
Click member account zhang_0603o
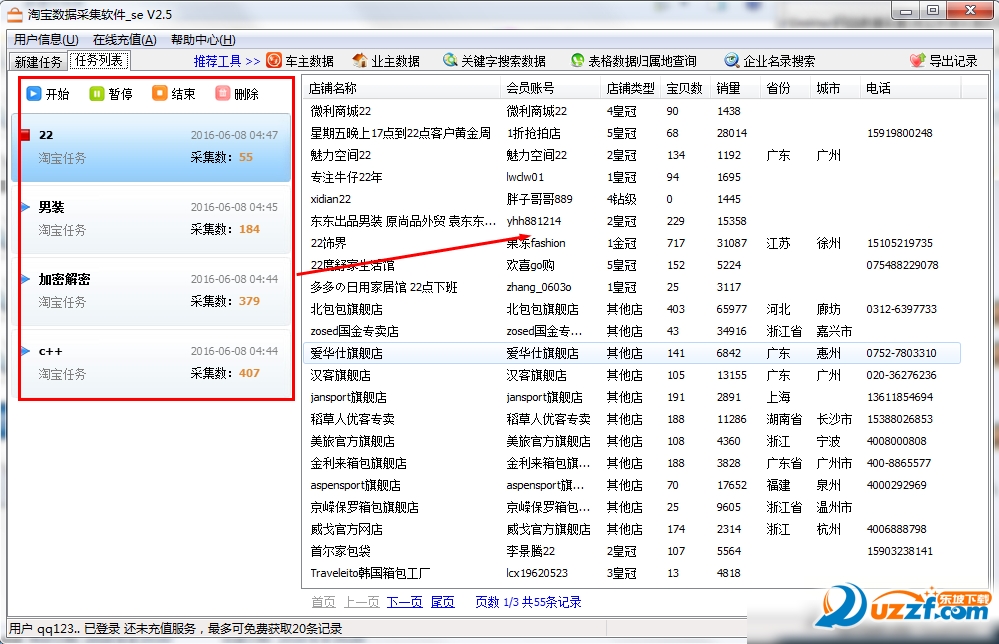point(539,287)
